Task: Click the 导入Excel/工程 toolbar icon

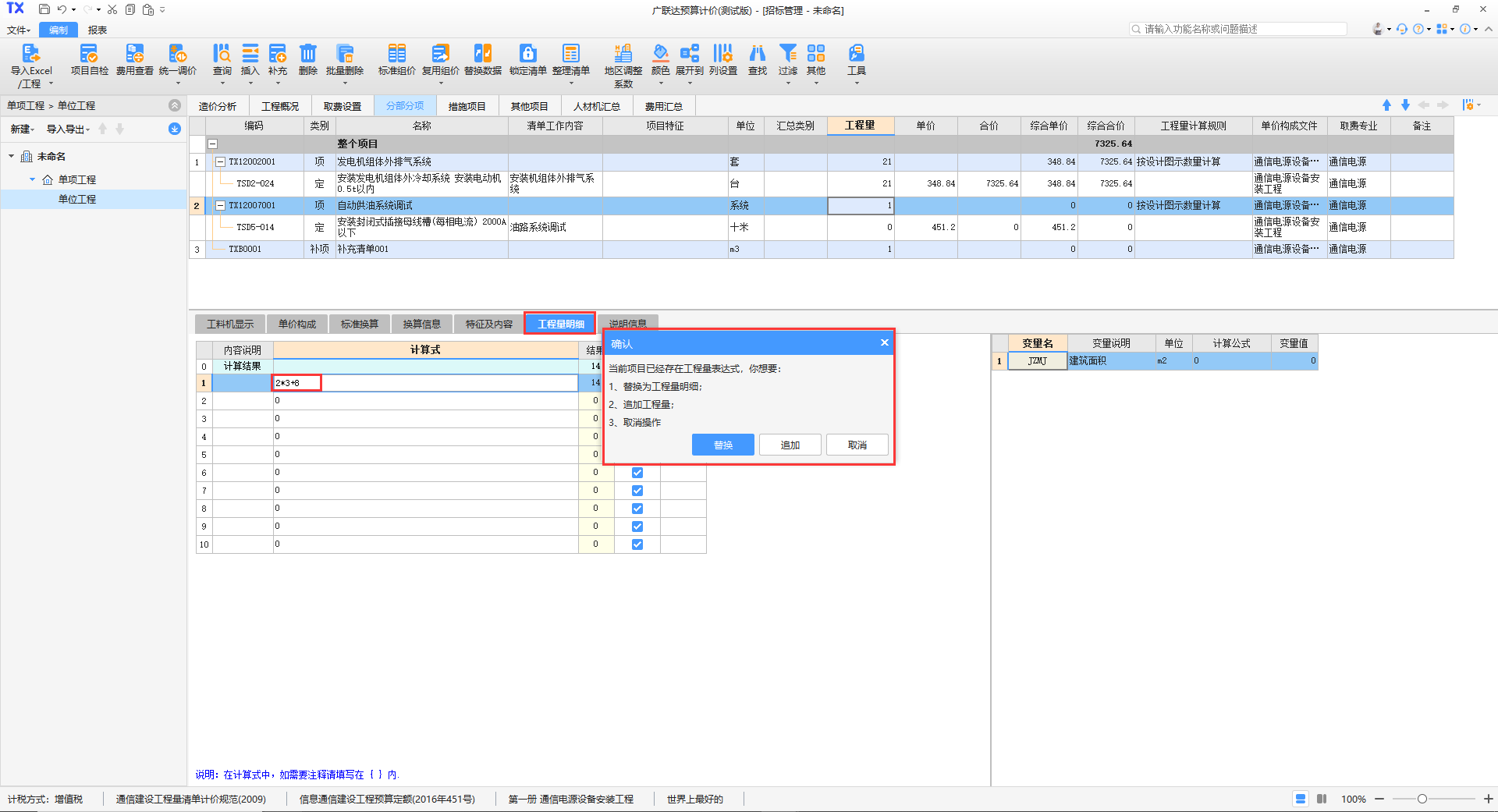Action: 30,54
